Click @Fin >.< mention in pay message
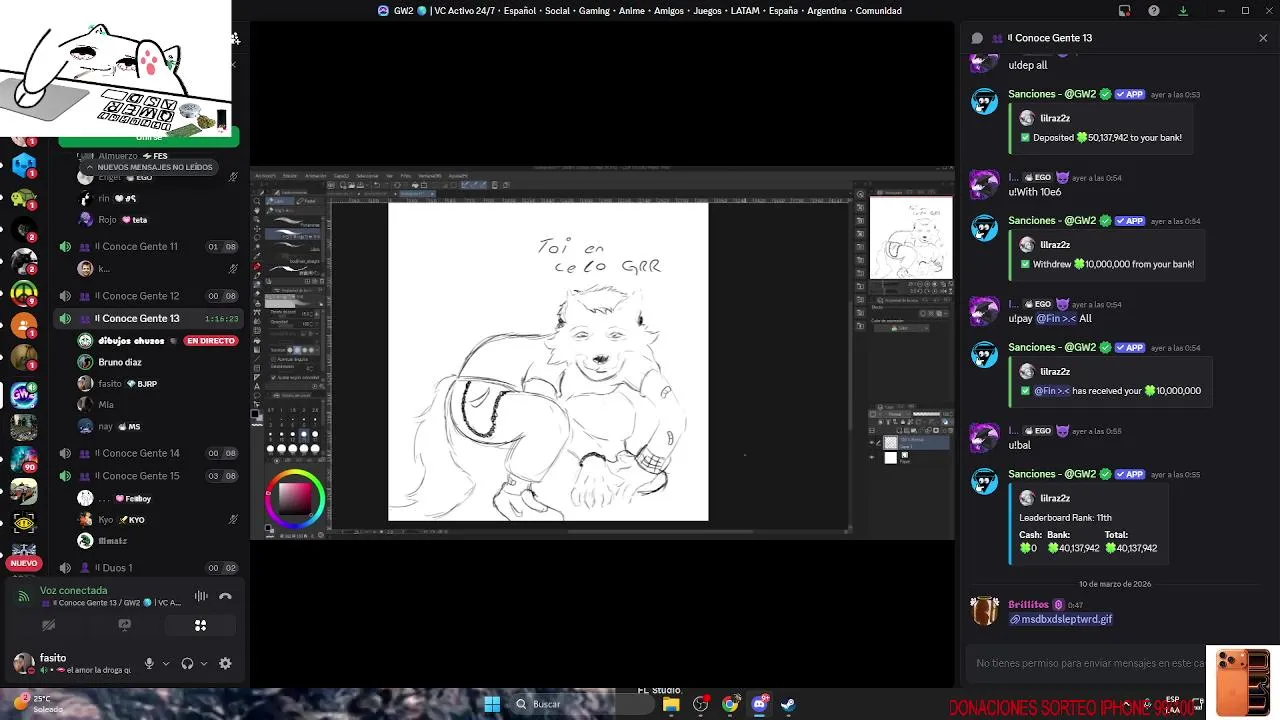Screen dimensions: 1280x720 click(1055, 319)
